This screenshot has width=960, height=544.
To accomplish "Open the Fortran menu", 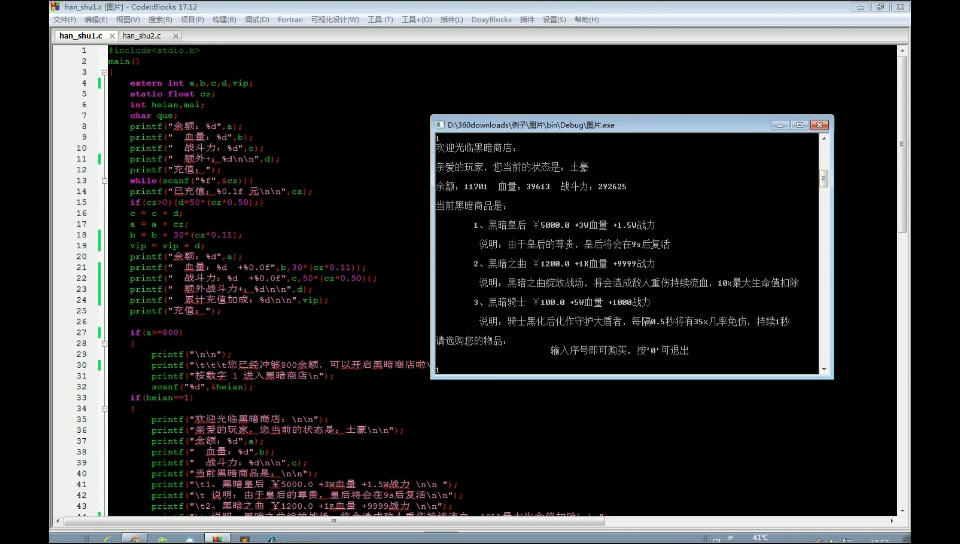I will coord(290,20).
